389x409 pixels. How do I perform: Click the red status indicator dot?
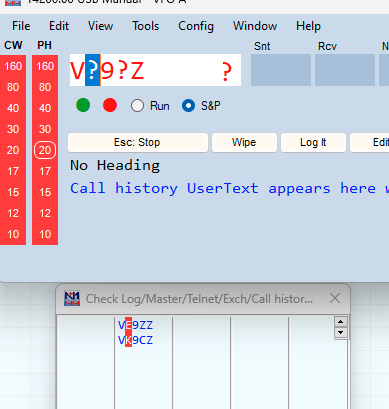click(110, 105)
